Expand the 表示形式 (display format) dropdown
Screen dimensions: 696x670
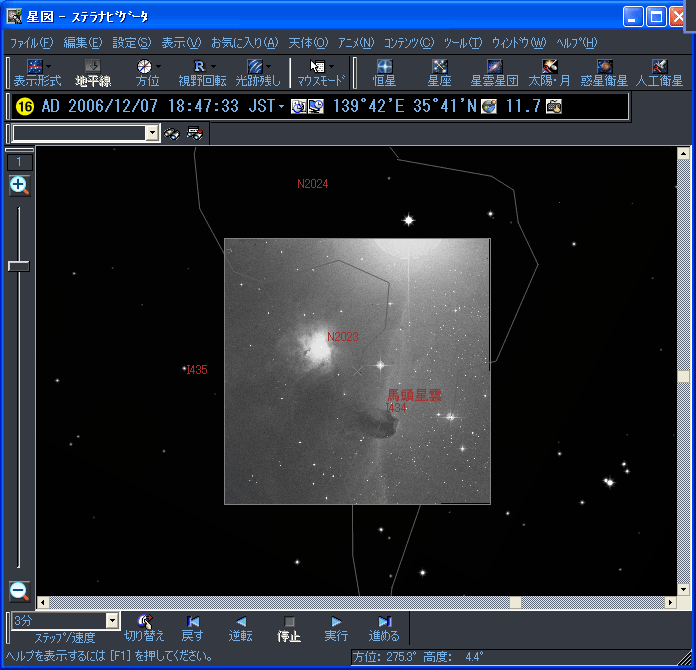49,66
